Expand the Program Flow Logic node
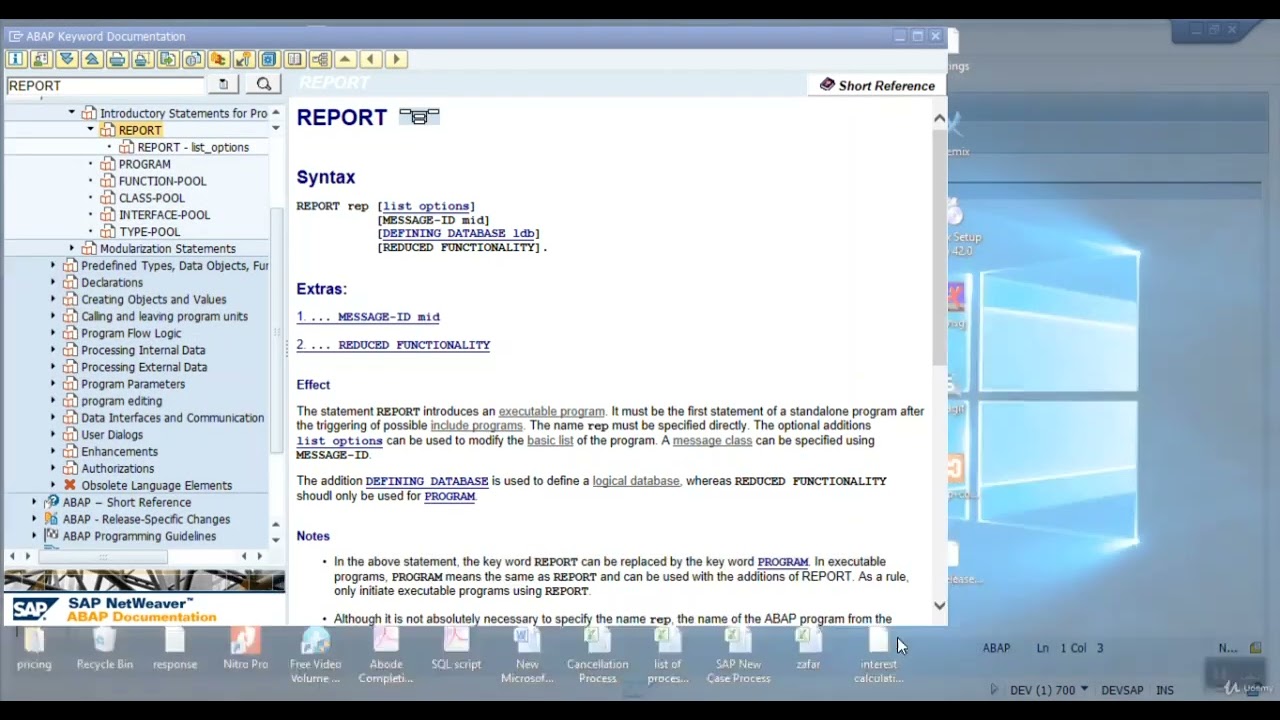 [x=53, y=333]
